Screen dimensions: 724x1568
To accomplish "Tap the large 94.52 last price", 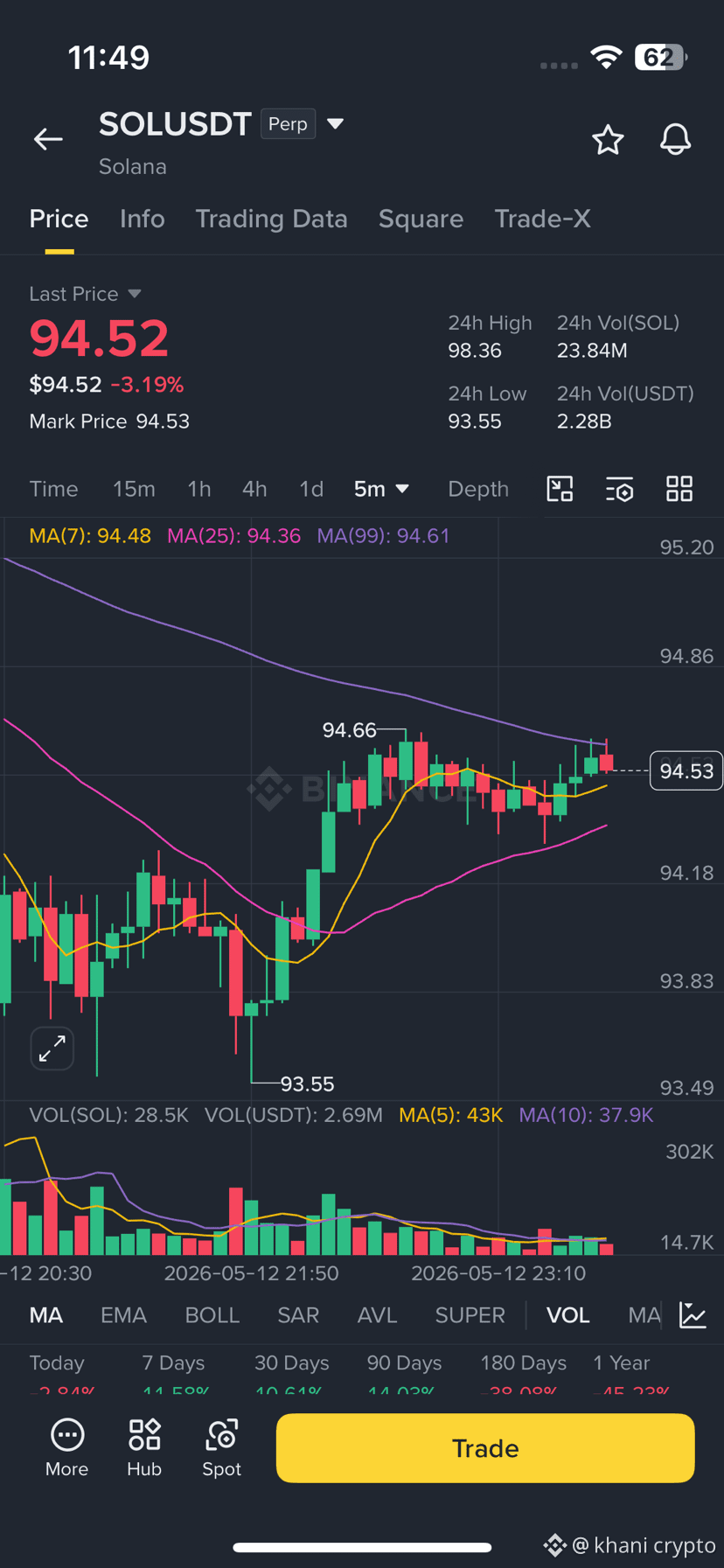I will (99, 338).
